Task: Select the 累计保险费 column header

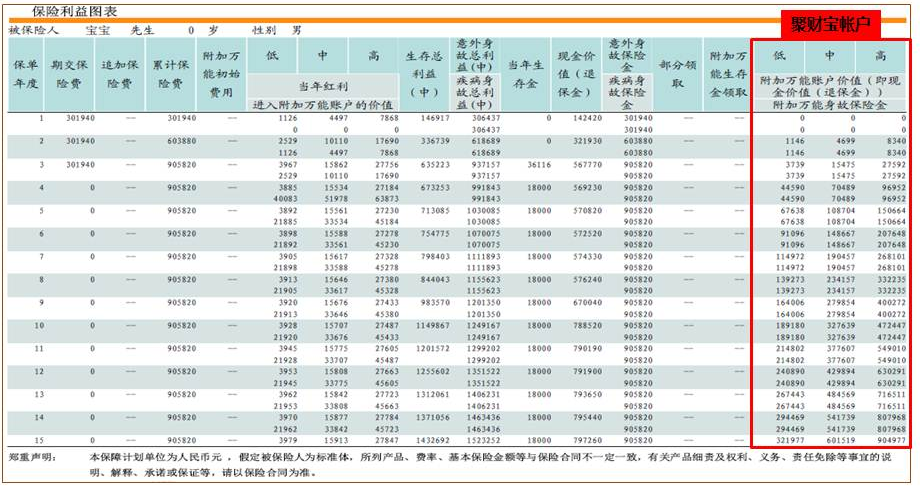Action: (x=170, y=75)
